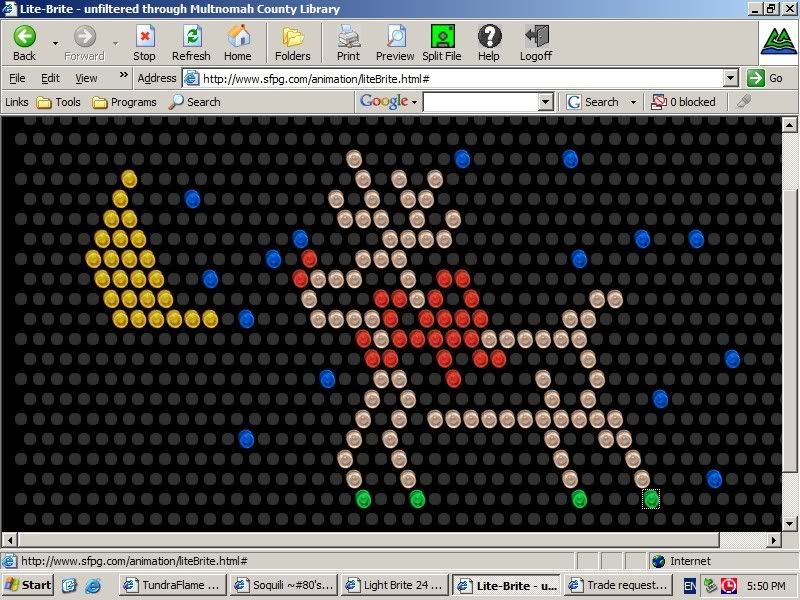800x600 pixels.
Task: Open the Google logo menu dropdown
Action: (x=414, y=103)
